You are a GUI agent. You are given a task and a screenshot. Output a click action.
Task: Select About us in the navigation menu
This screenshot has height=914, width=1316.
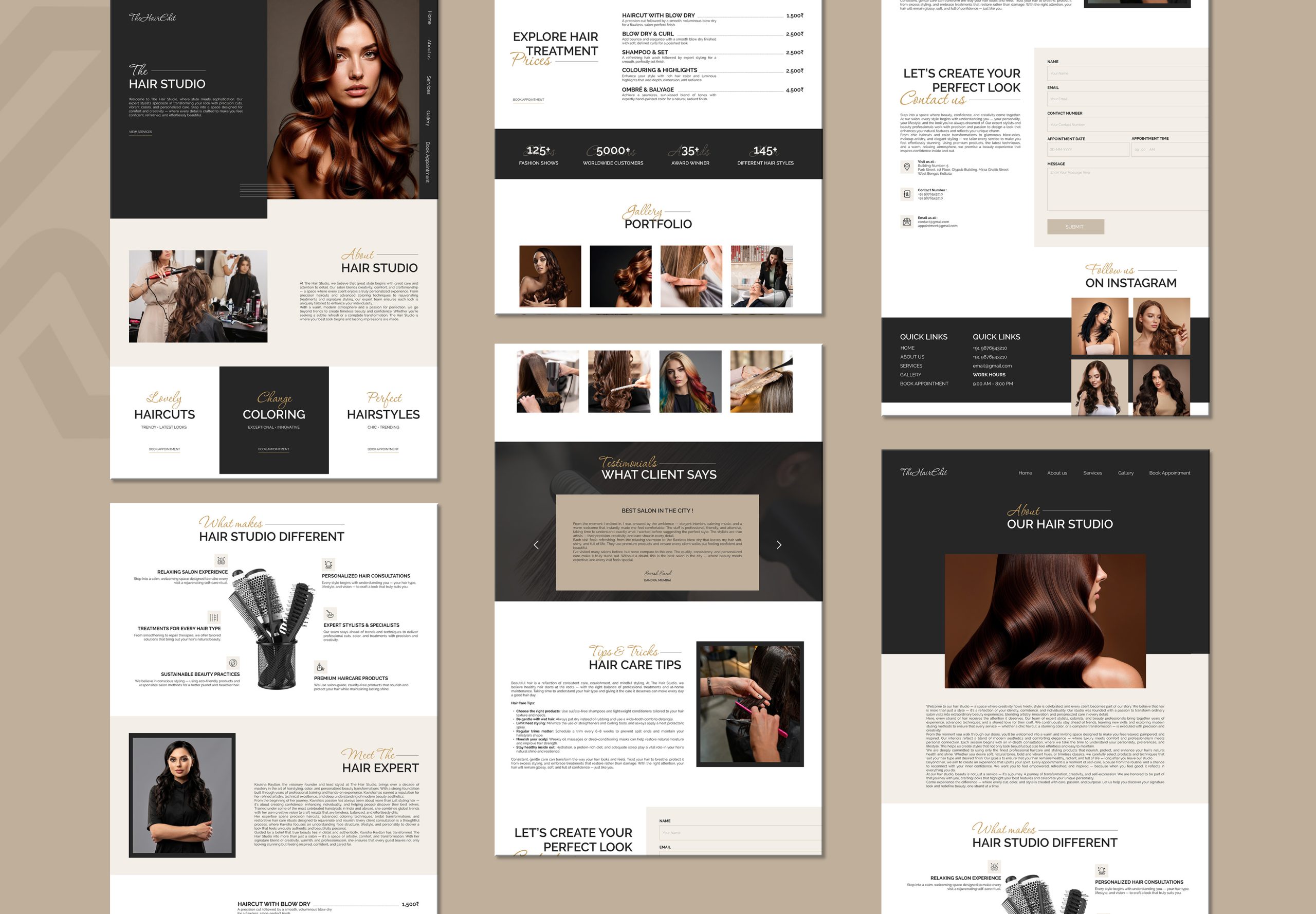coord(1057,473)
